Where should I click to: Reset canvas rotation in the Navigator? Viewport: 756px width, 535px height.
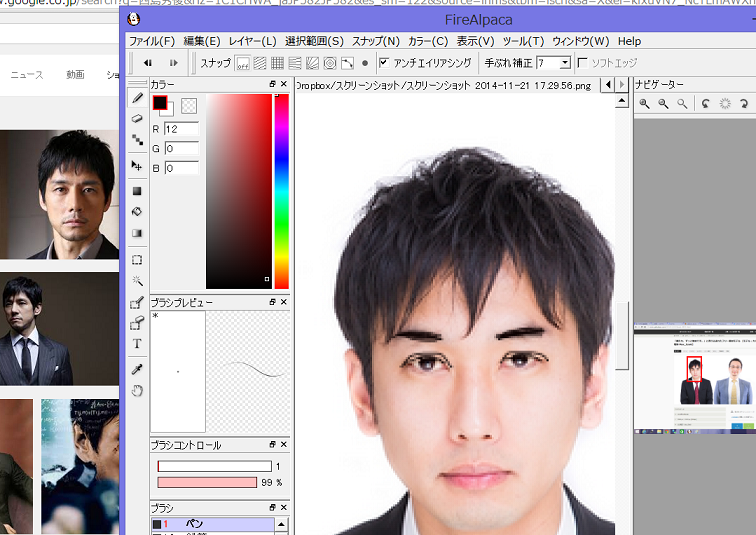725,104
